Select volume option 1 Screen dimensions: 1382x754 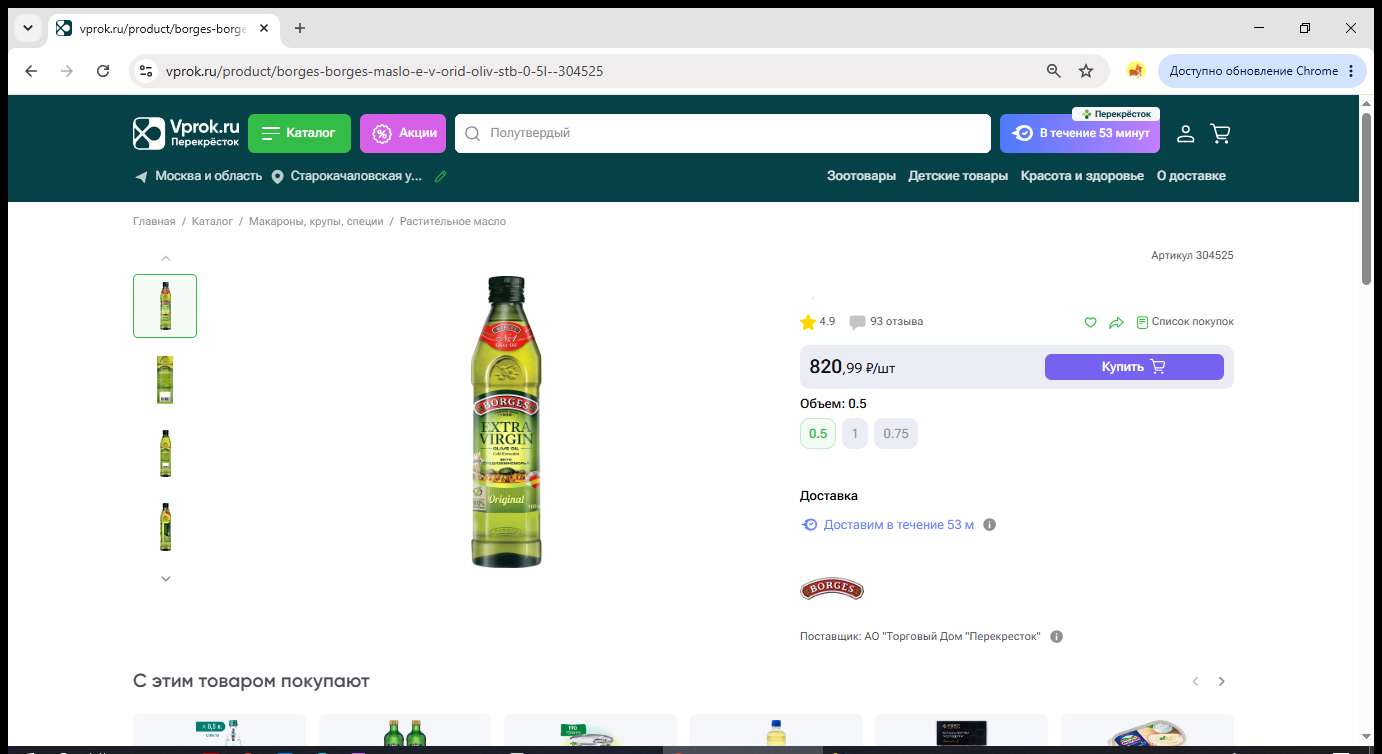coord(855,434)
